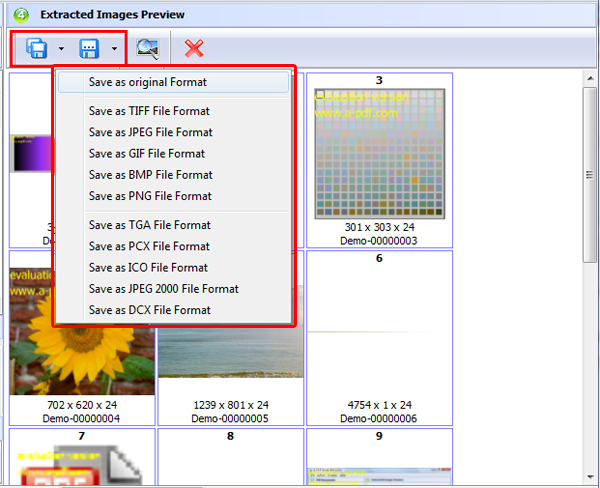Click the scrollbar up arrow
The height and width of the screenshot is (488, 600).
click(x=590, y=78)
